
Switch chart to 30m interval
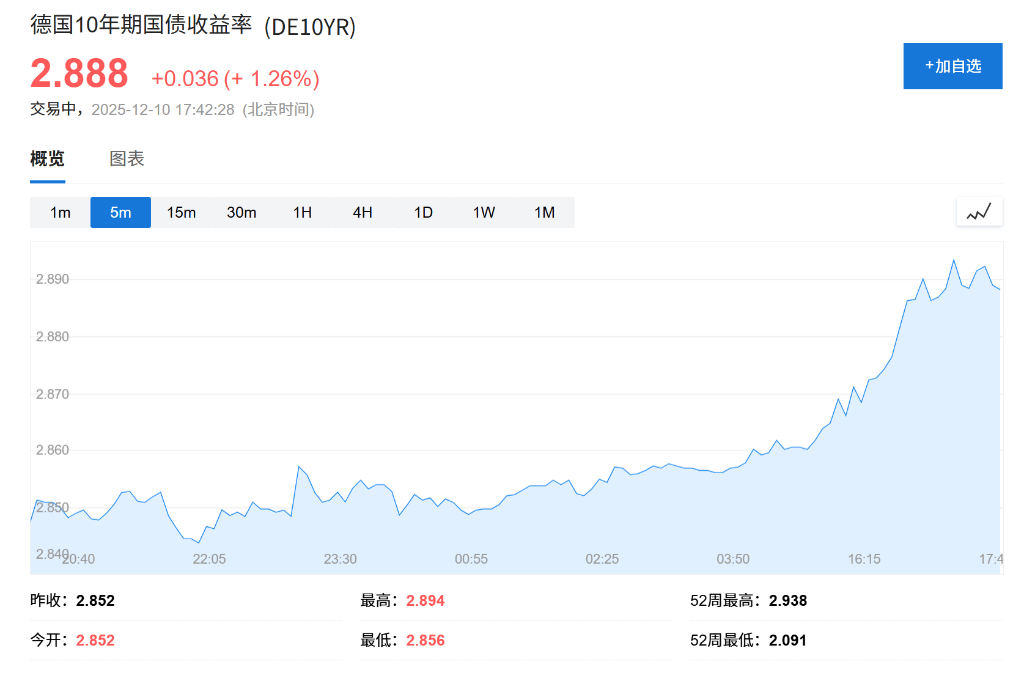[241, 212]
